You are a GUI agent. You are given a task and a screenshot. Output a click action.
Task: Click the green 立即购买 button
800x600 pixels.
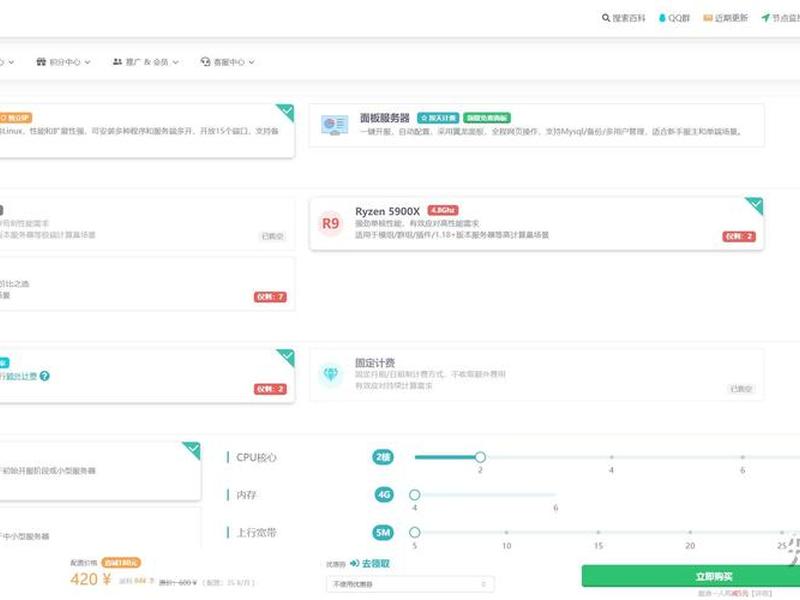click(691, 576)
